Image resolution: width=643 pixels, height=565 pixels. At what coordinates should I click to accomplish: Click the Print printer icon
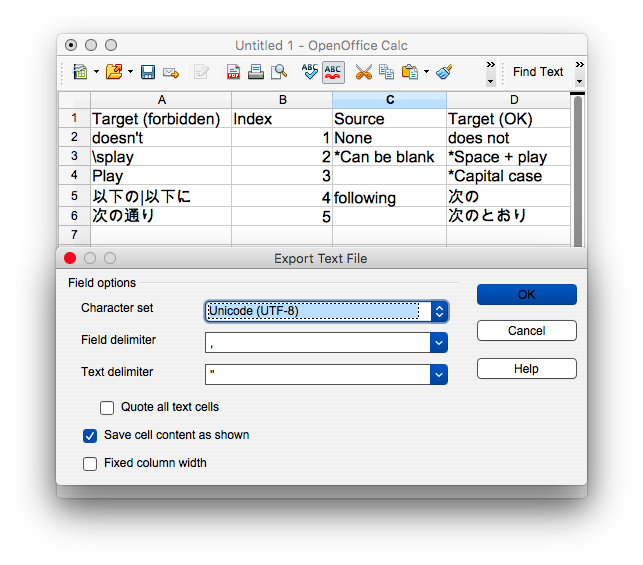[256, 72]
